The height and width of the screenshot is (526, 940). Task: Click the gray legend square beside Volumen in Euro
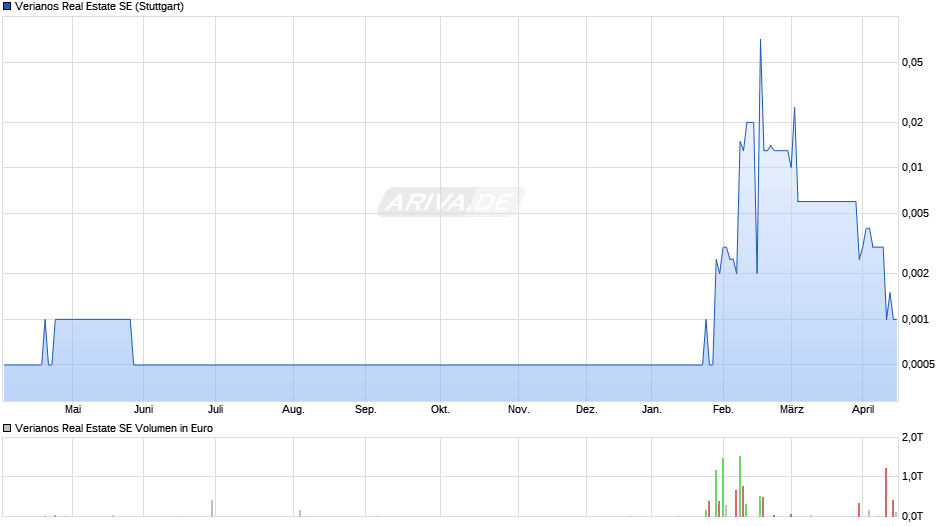tap(7, 428)
